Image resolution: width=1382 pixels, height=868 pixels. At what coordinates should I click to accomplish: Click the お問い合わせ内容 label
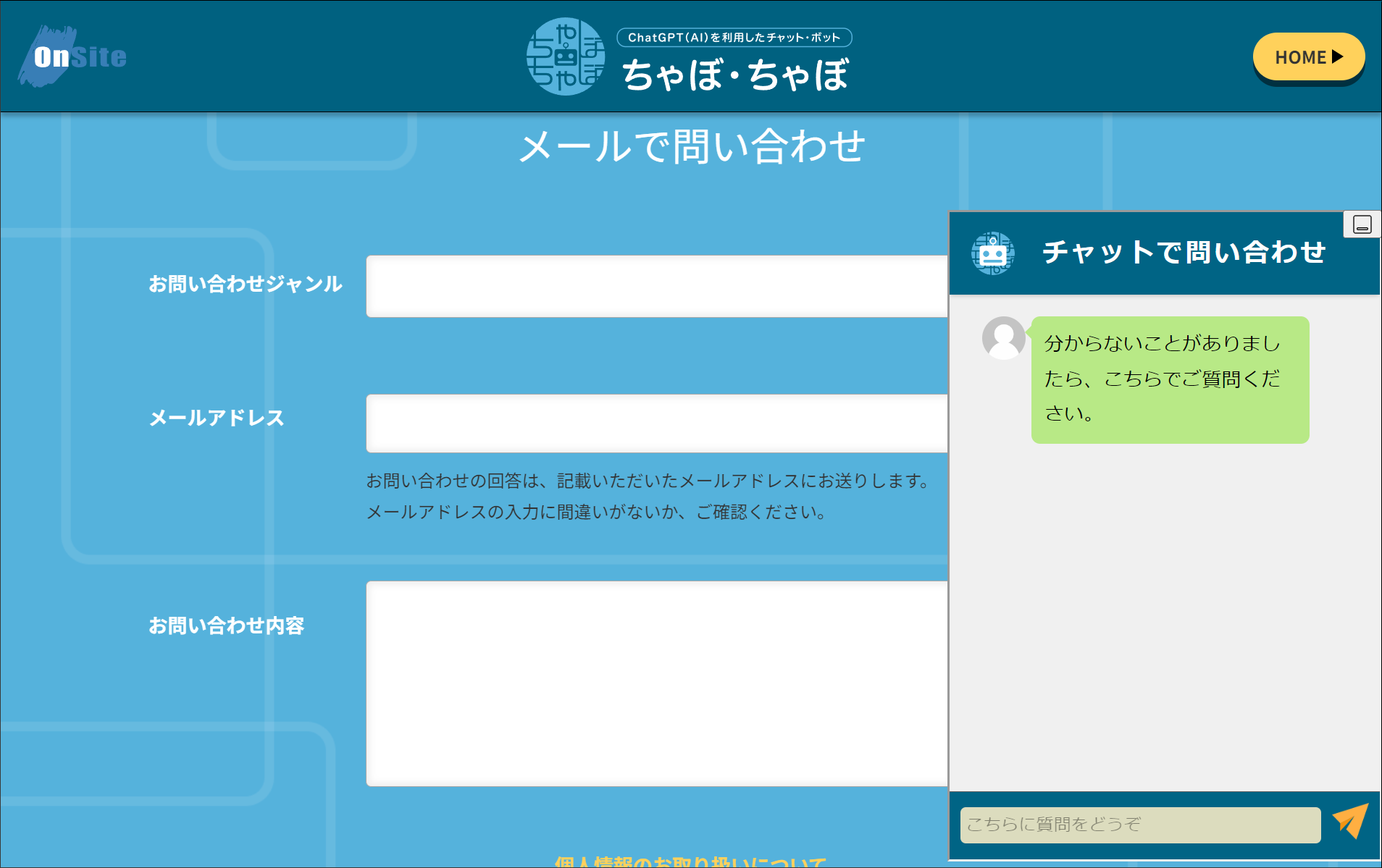click(x=226, y=625)
